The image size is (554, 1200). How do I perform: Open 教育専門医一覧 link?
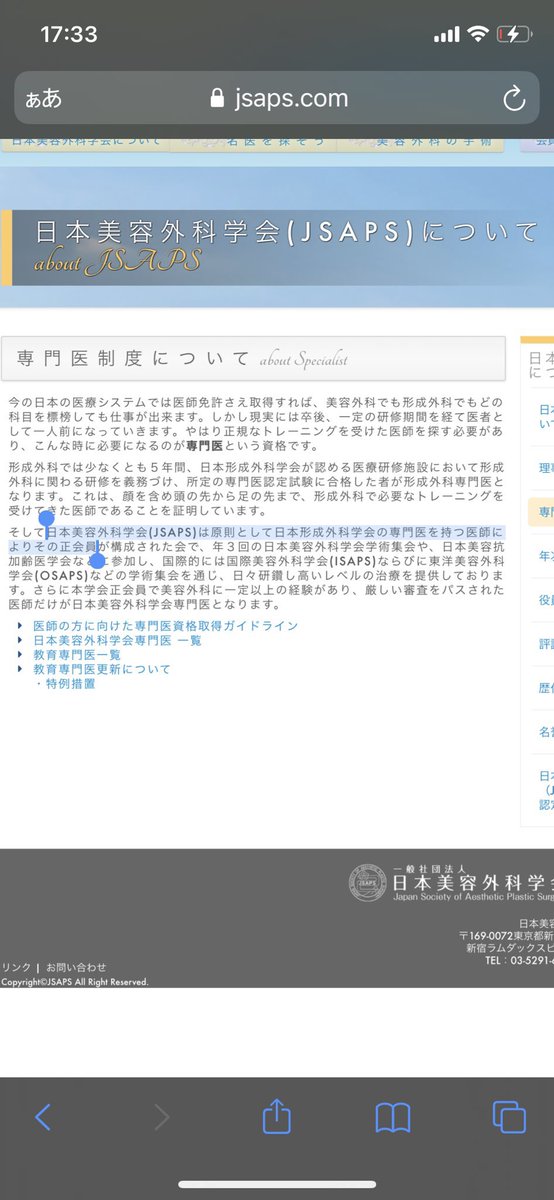[x=77, y=655]
